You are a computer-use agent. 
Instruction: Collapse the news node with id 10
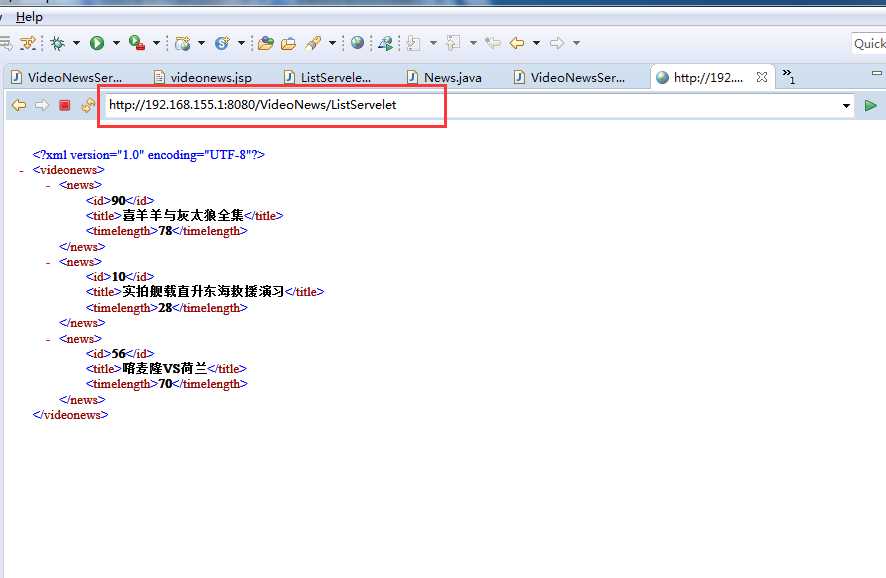(x=48, y=263)
